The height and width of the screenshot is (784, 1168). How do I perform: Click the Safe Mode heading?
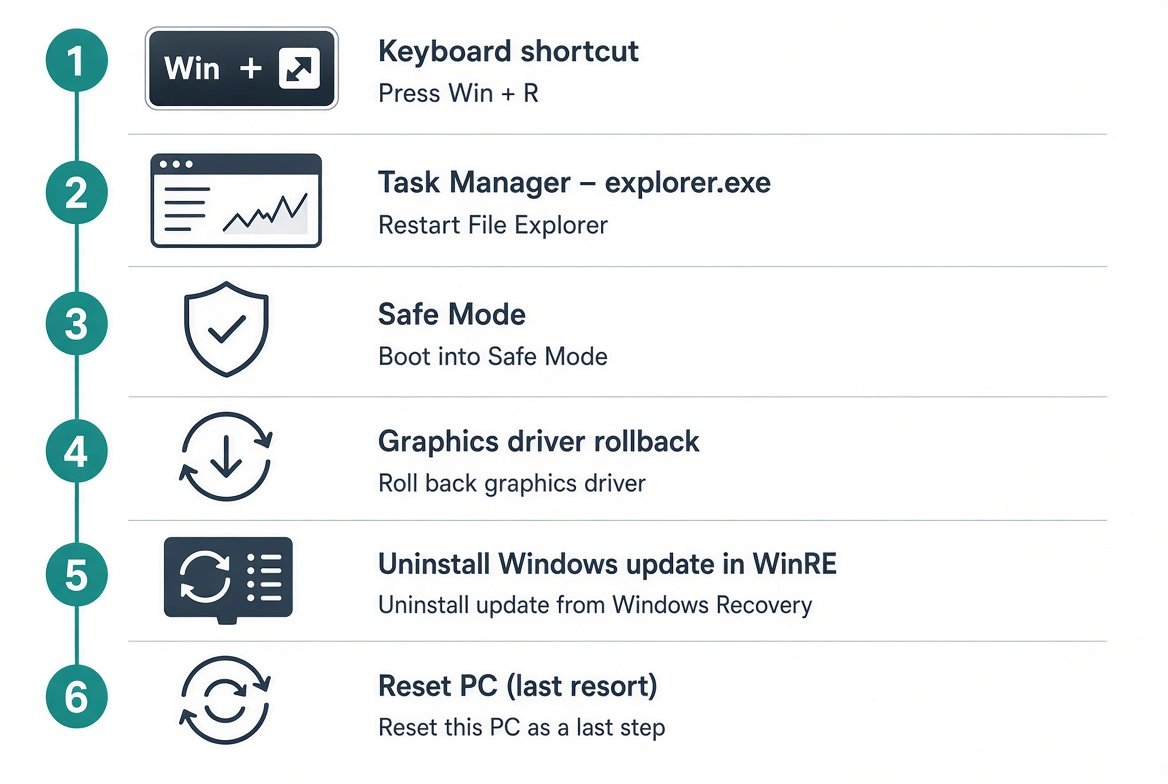point(452,314)
